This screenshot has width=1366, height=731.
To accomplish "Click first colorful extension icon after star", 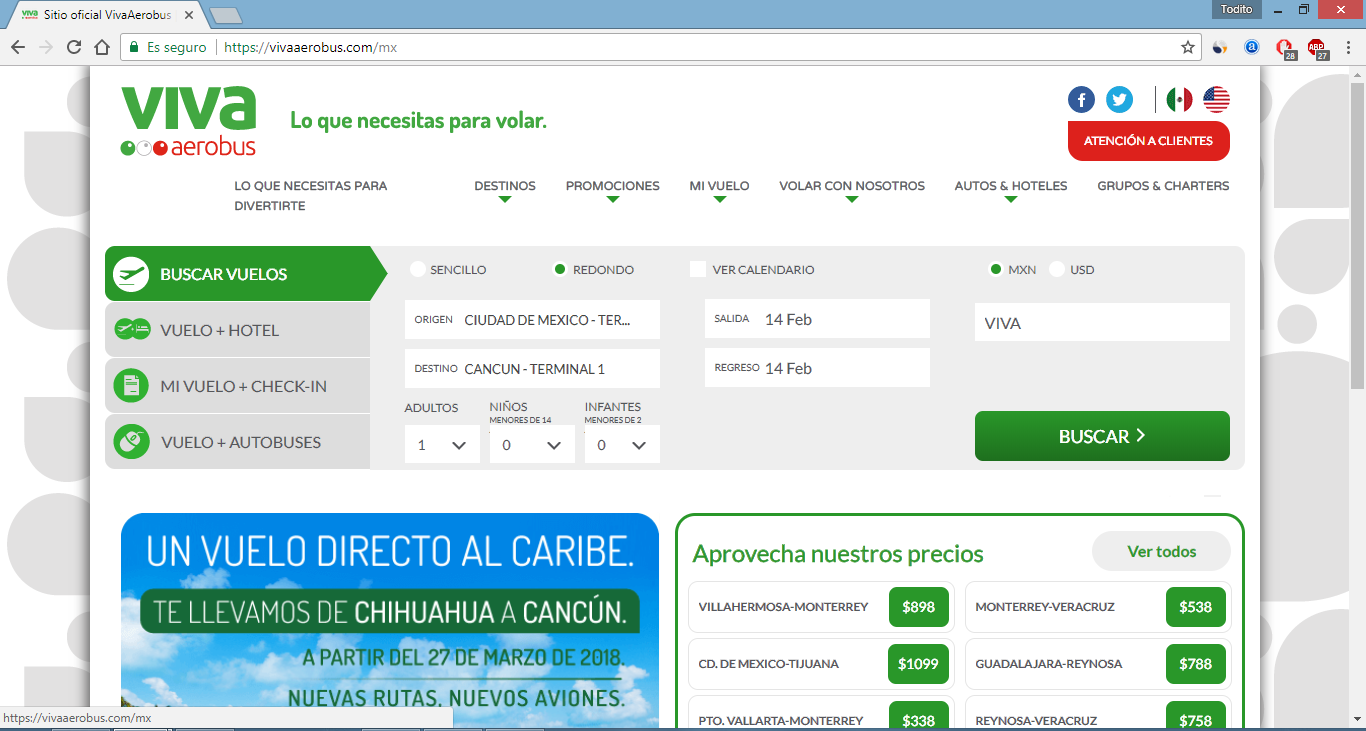I will click(1219, 47).
